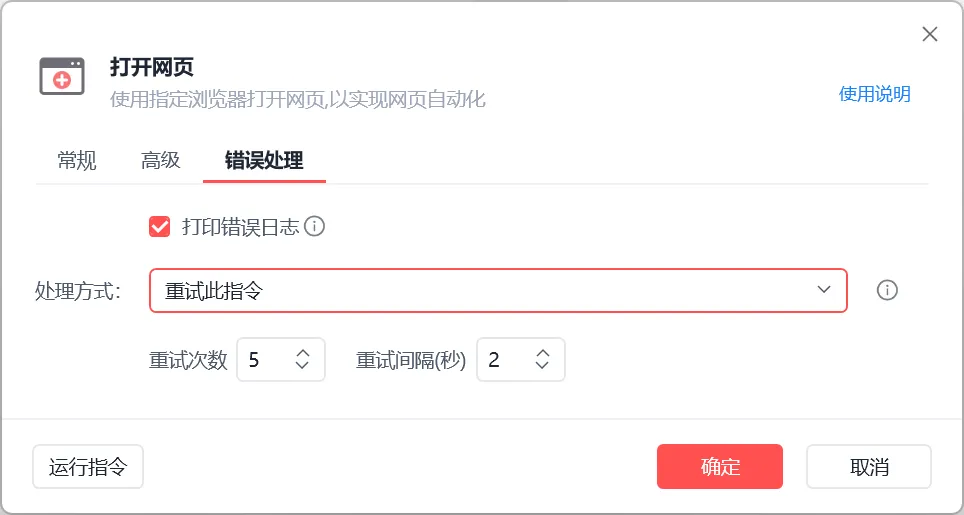Click the 运行指令 button
964x515 pixels.
click(x=88, y=467)
